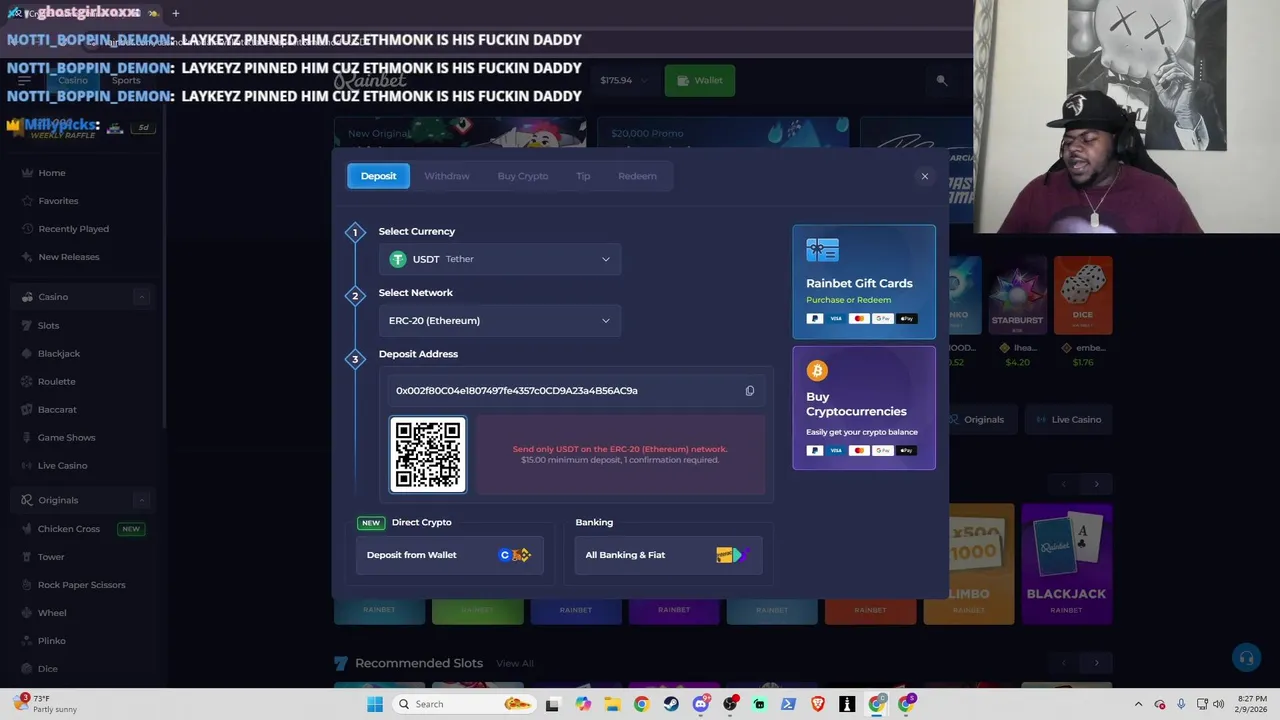Click the QR code image

[428, 455]
